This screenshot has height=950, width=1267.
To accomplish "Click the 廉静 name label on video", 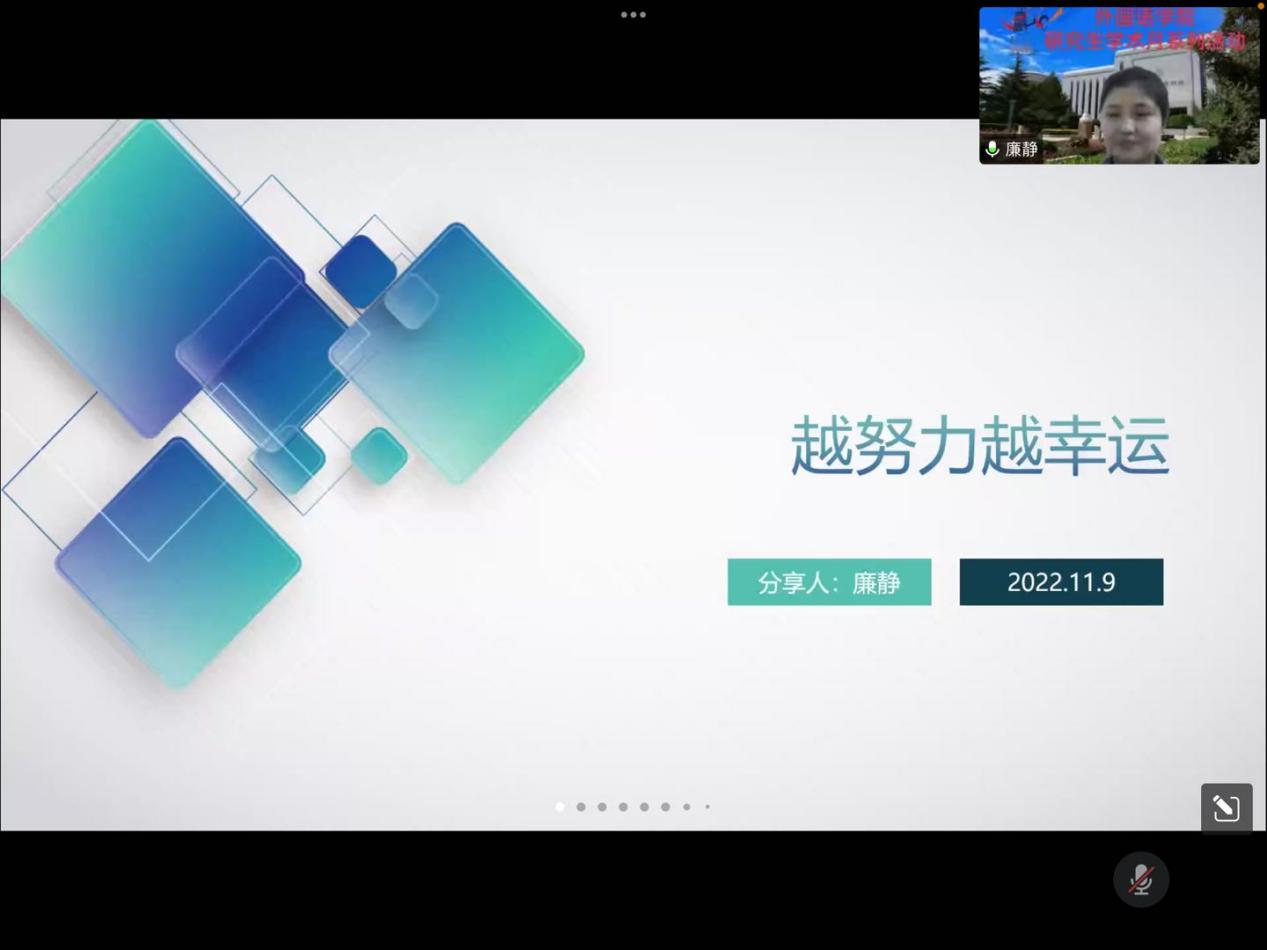I will 1021,149.
